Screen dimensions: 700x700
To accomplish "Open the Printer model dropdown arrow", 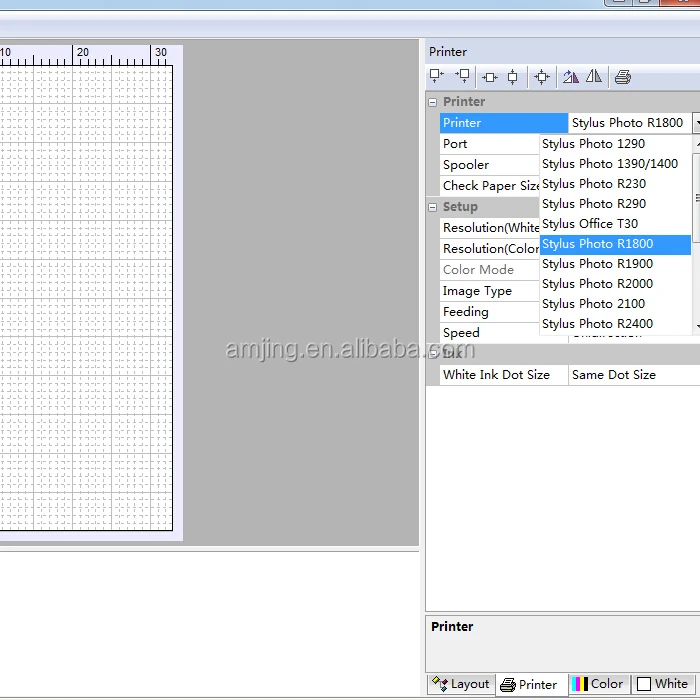I will (697, 123).
